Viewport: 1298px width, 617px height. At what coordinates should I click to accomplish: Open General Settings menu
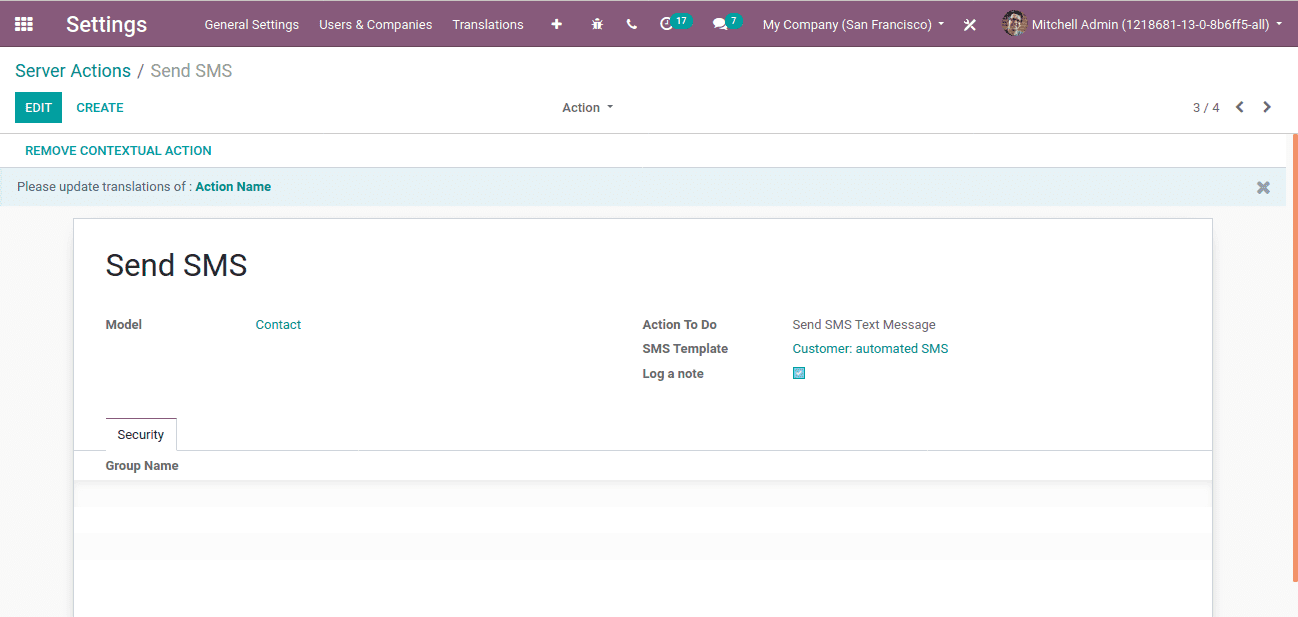coord(252,24)
